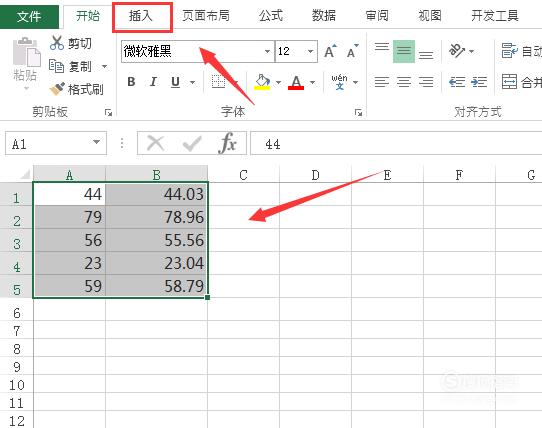Select the Format Painter (格式刷) tool
542x428 pixels.
point(76,89)
